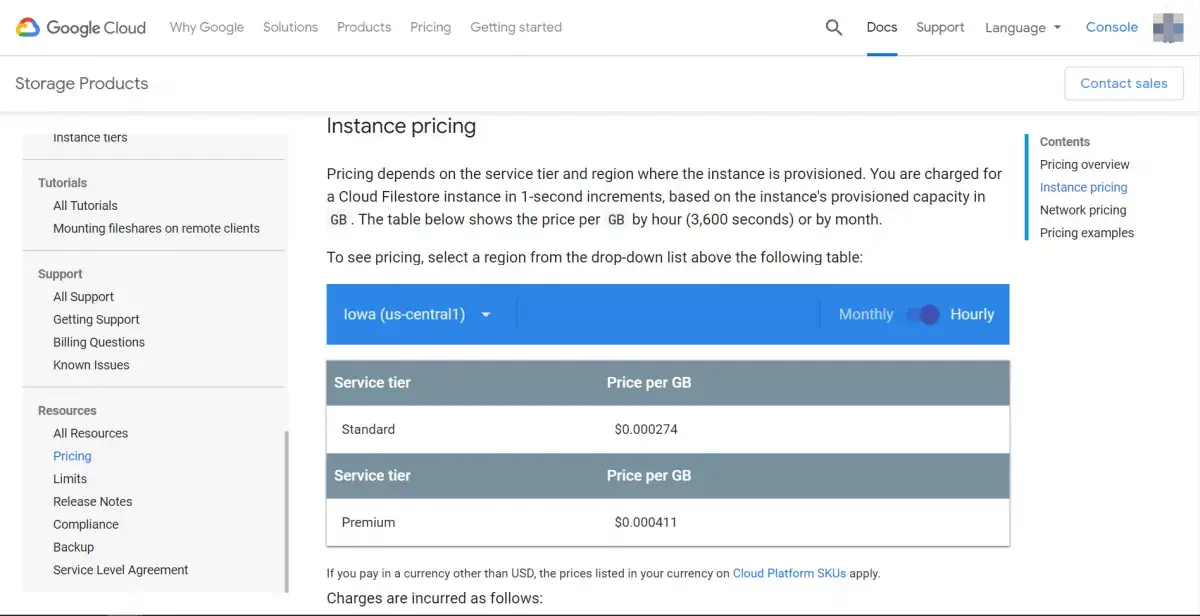Click the Support sidebar section header
The image size is (1200, 616).
60,274
